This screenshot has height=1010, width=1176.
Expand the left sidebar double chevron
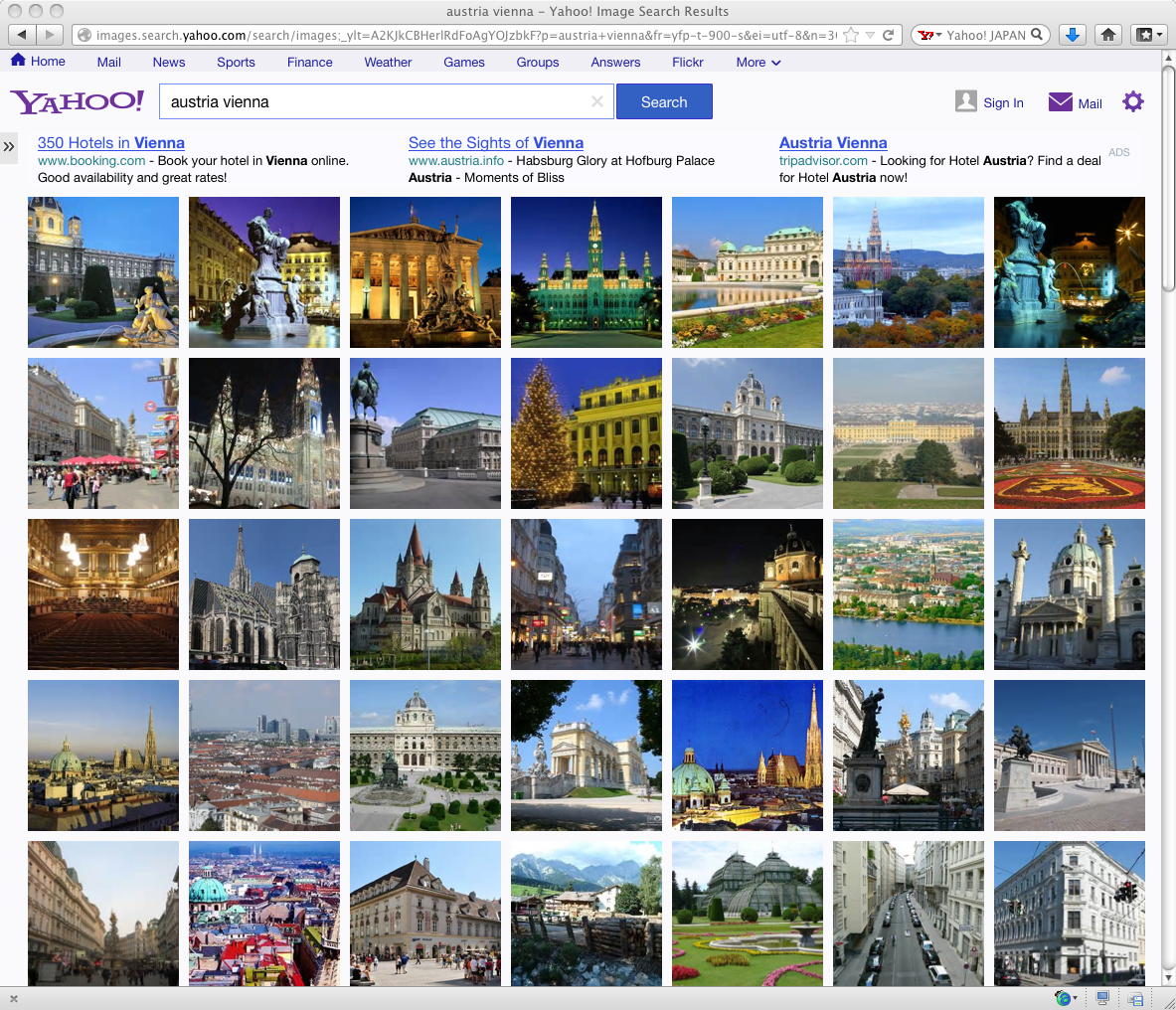point(9,146)
